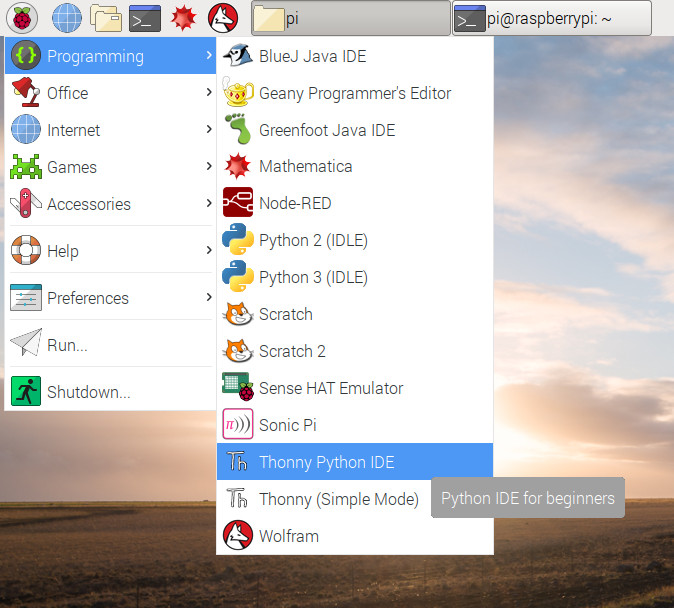Open the Office submenu label
This screenshot has width=674, height=608.
[x=67, y=93]
